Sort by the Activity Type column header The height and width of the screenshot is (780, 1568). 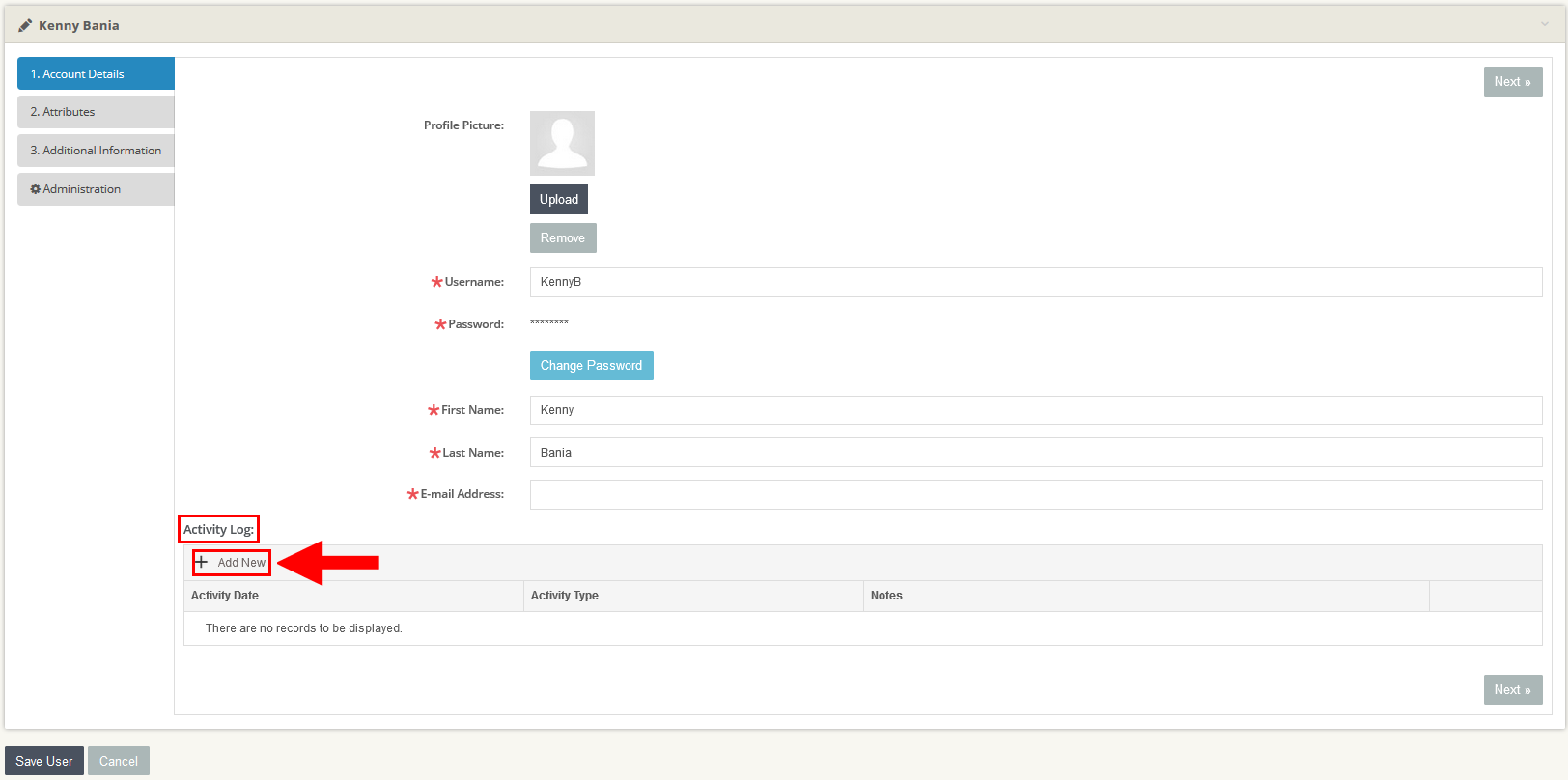click(693, 596)
